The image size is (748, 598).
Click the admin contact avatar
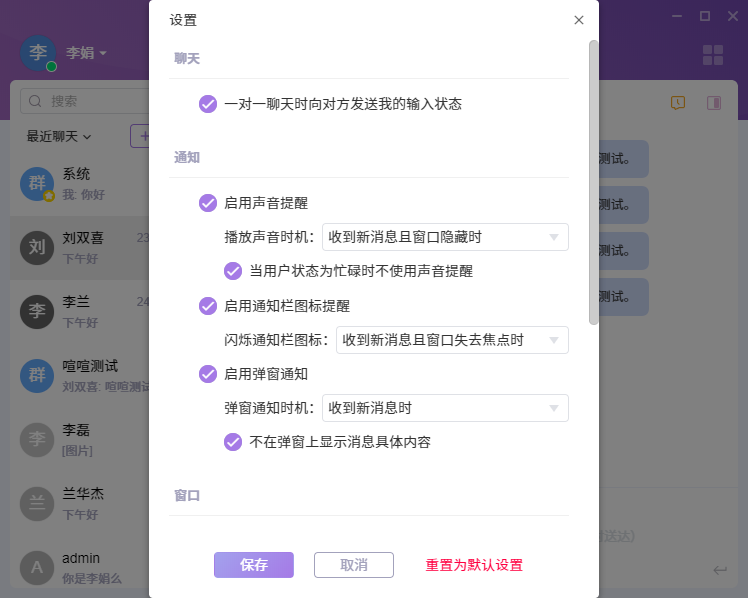(37, 567)
